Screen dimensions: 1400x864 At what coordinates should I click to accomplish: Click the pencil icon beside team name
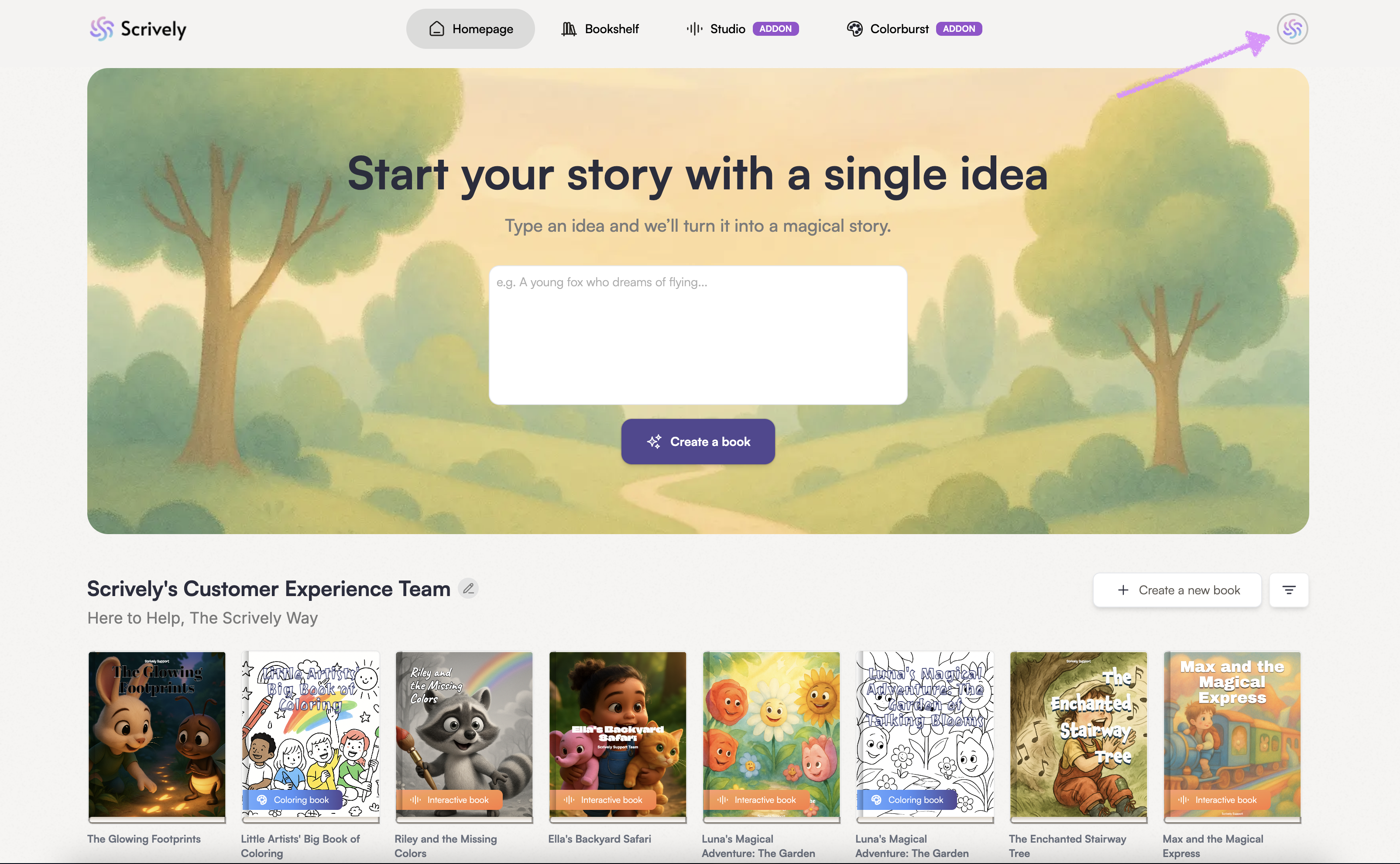point(468,588)
